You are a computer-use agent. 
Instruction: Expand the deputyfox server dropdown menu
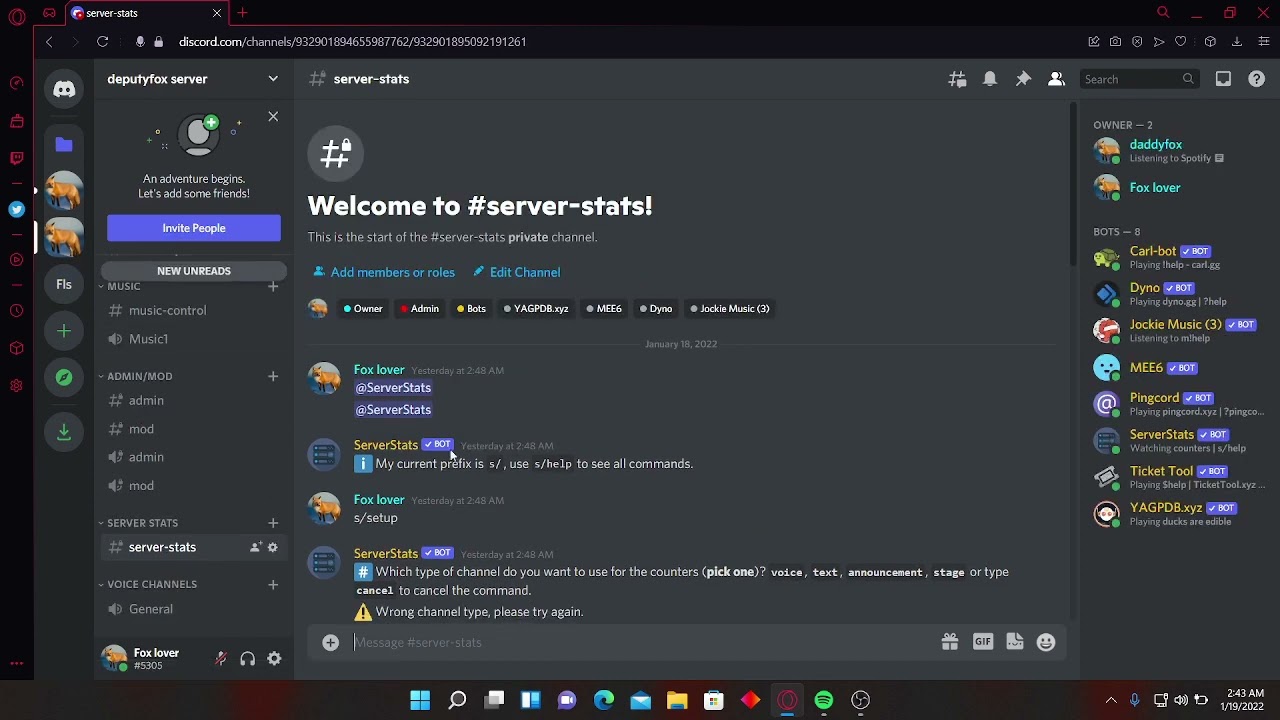coord(273,79)
